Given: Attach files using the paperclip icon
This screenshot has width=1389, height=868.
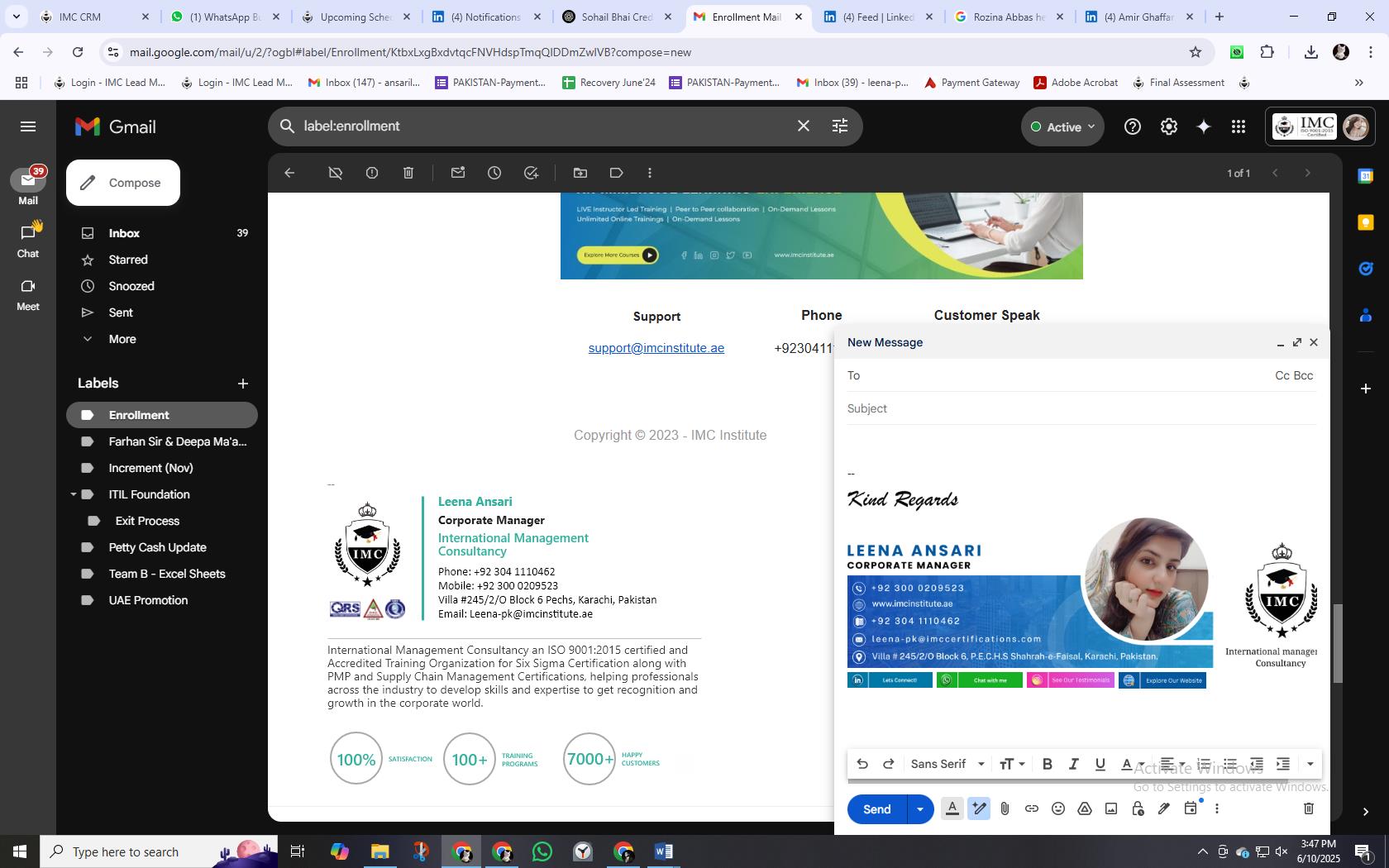Looking at the screenshot, I should tap(1005, 808).
